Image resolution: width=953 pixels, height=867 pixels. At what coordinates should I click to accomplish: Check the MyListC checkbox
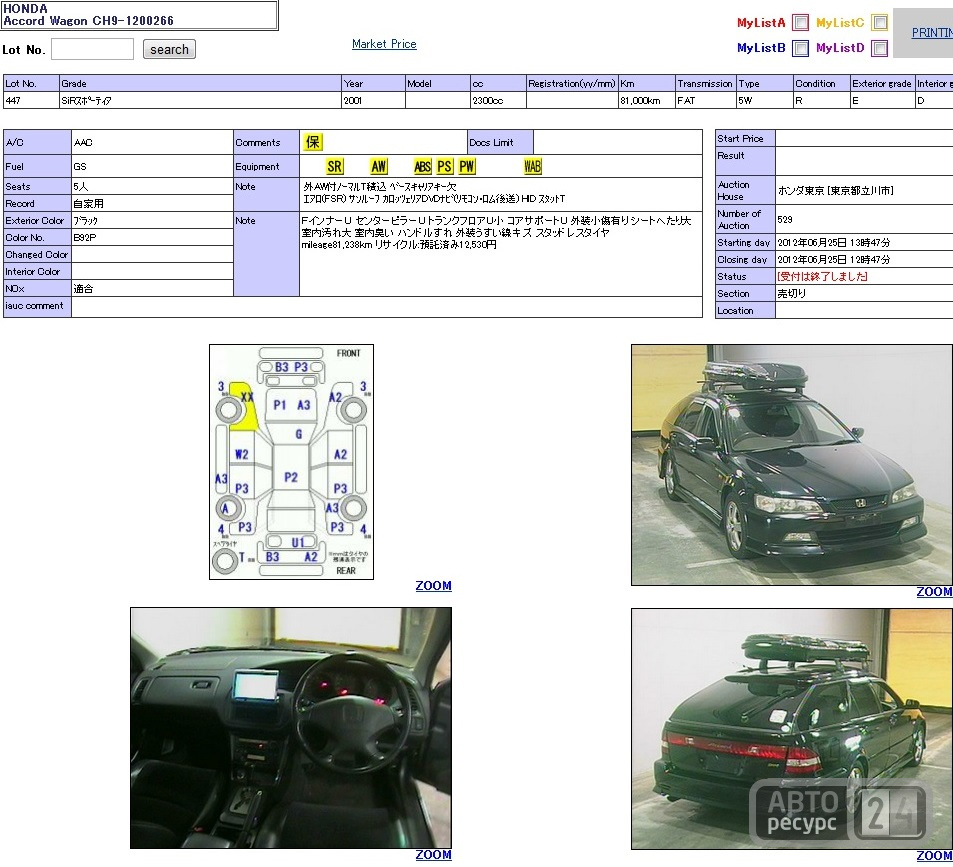879,22
